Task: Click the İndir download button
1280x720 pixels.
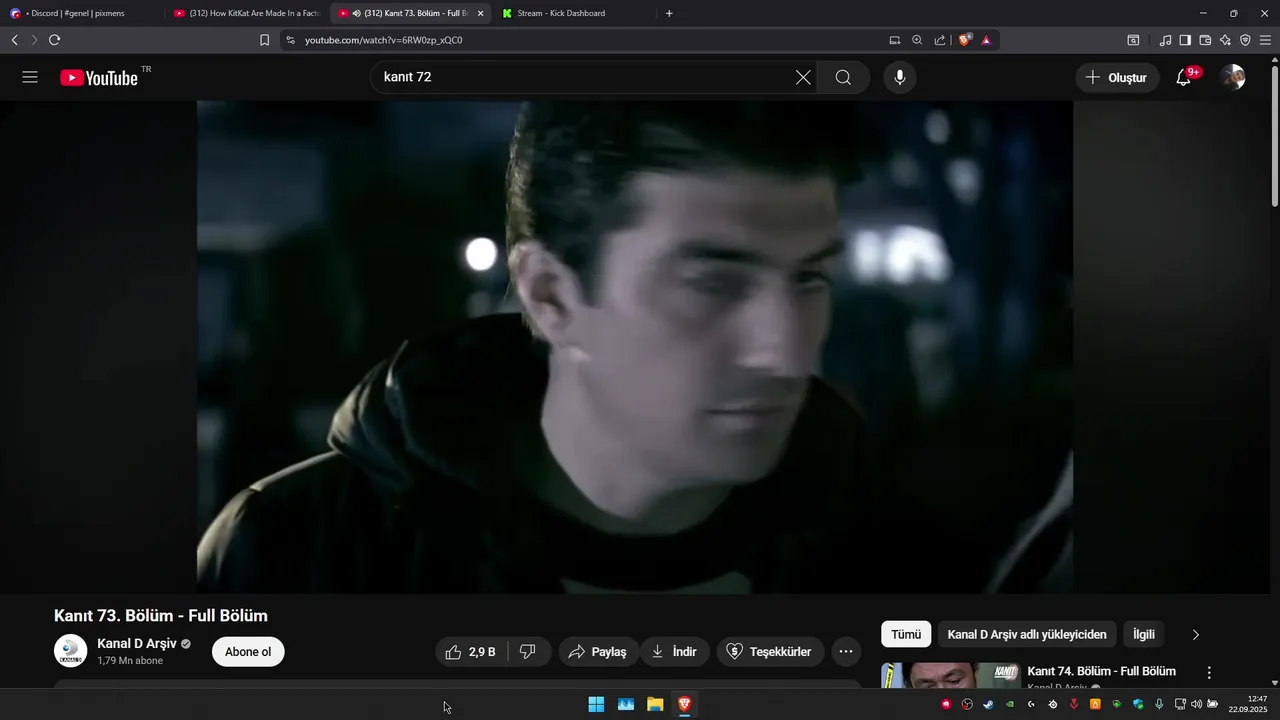Action: pos(674,652)
